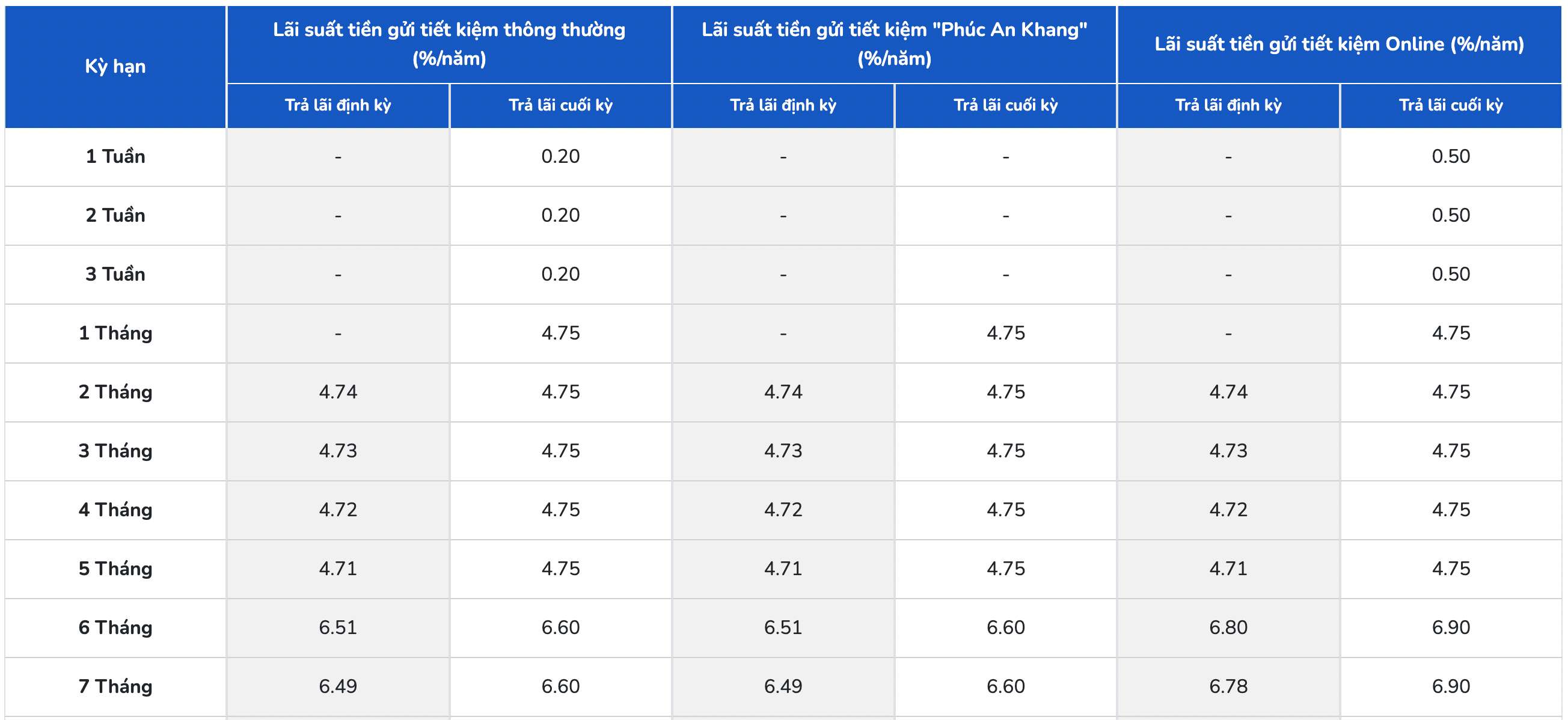Select "Trả lãi định kỳ" under Phúc An Khang
The width and height of the screenshot is (1568, 720).
[783, 105]
